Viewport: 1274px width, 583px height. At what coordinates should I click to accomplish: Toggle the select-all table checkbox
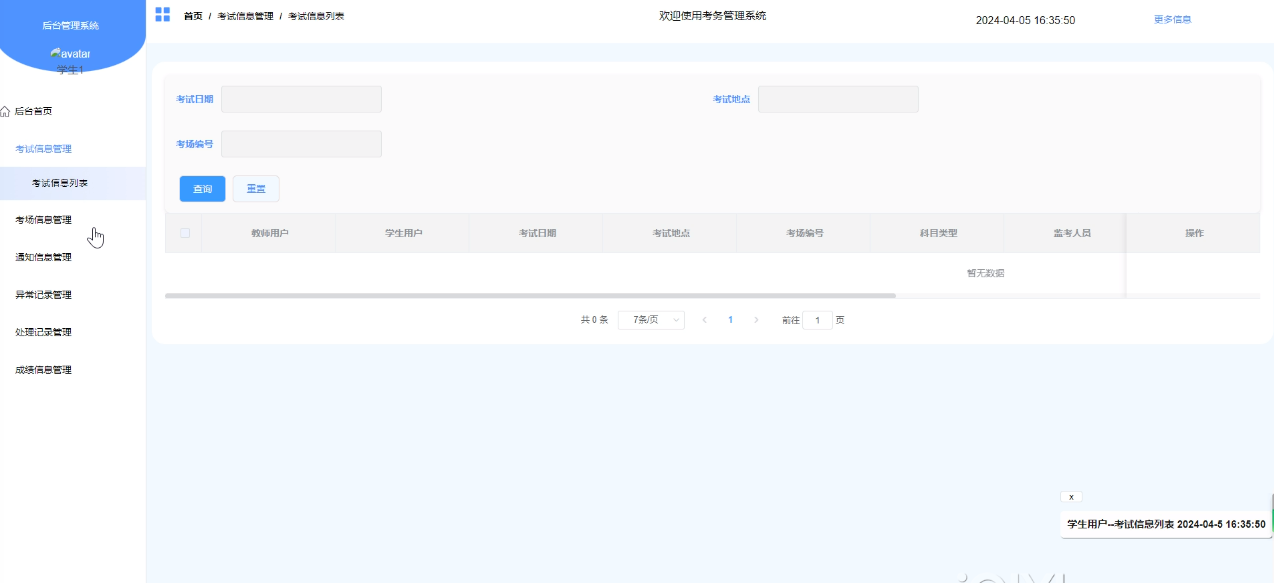[184, 233]
